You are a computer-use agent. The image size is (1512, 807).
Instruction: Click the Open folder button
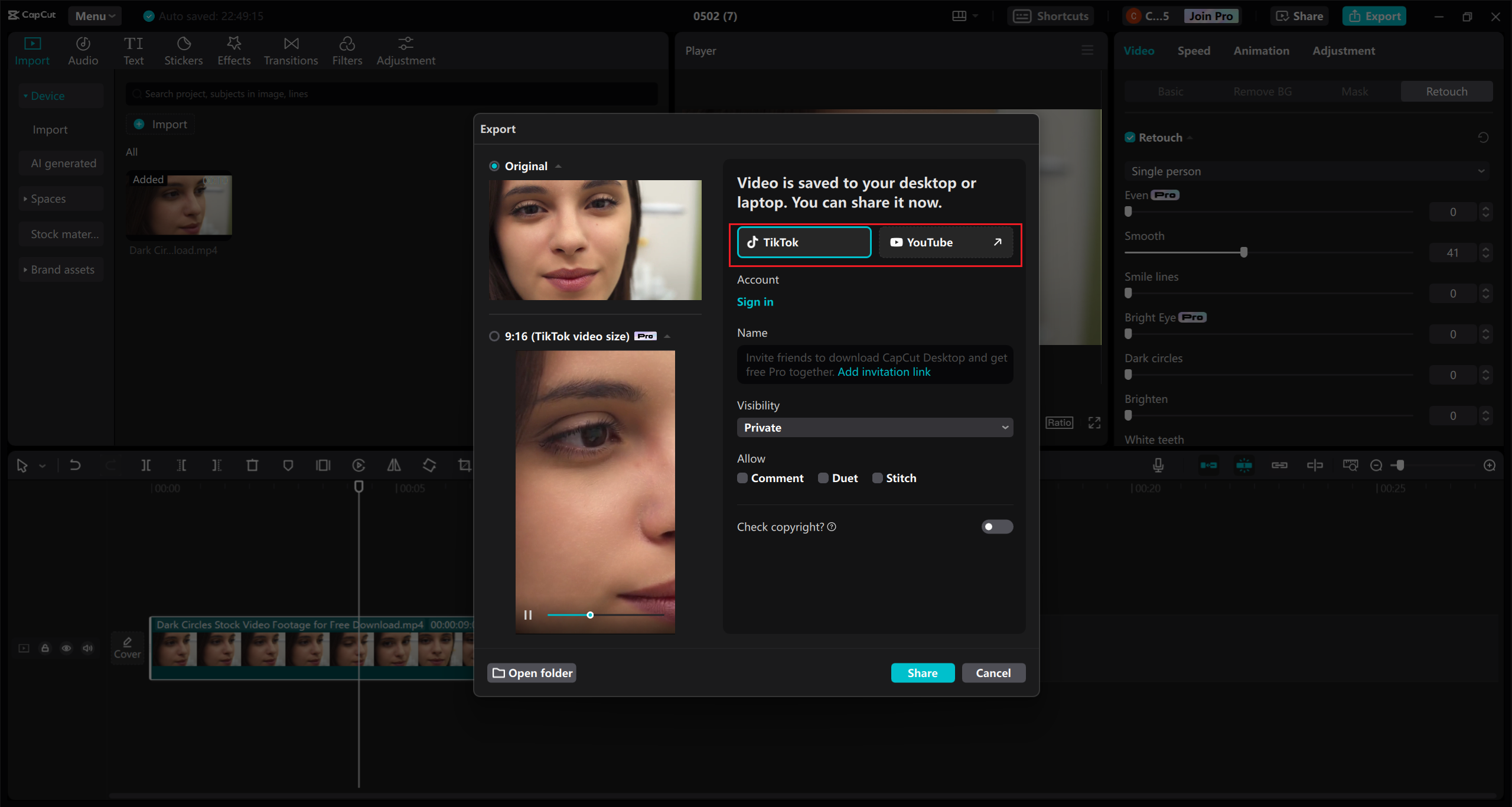[532, 673]
